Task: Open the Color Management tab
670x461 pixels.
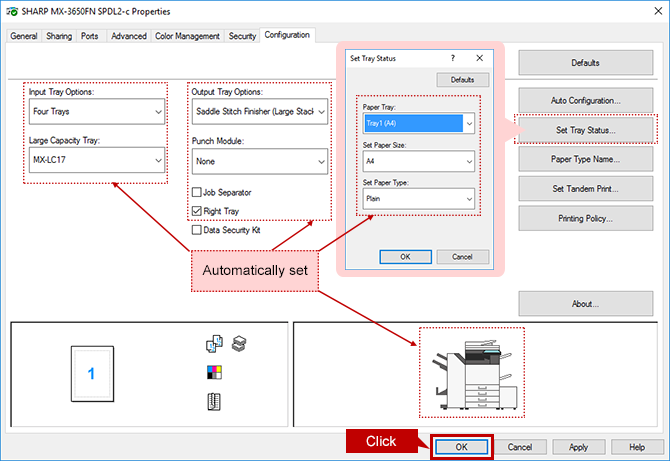Action: (x=187, y=36)
